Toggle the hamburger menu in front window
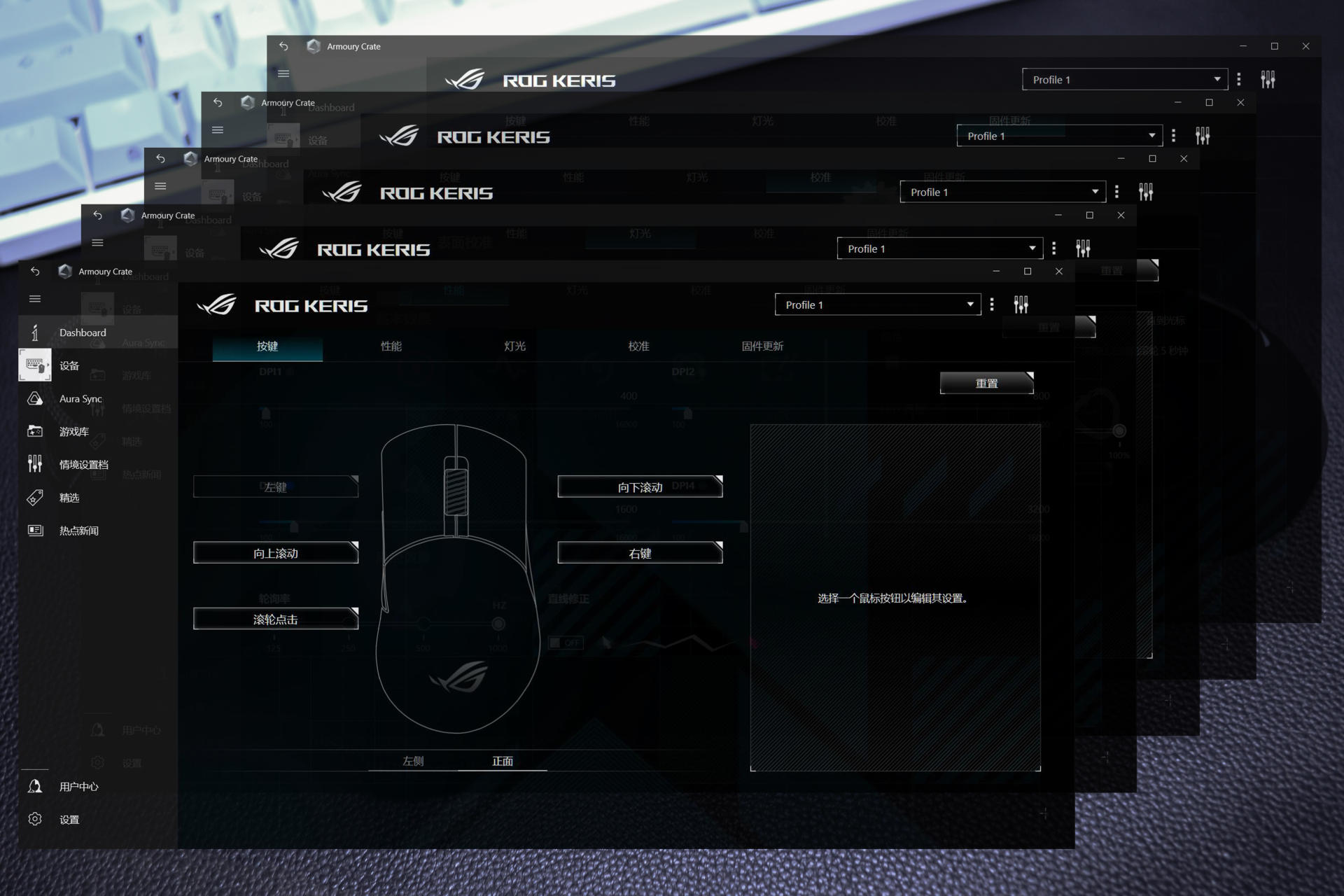 pyautogui.click(x=35, y=299)
